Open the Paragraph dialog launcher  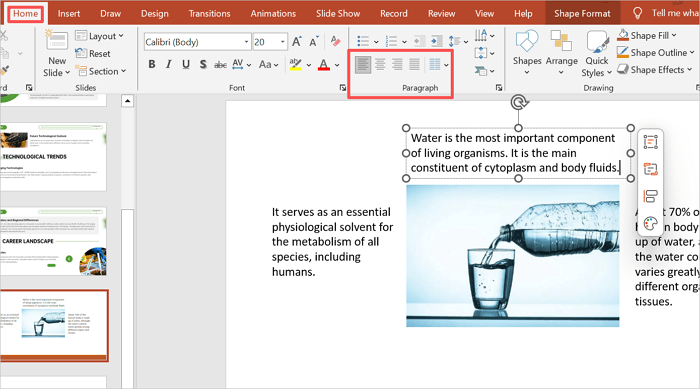pyautogui.click(x=499, y=88)
